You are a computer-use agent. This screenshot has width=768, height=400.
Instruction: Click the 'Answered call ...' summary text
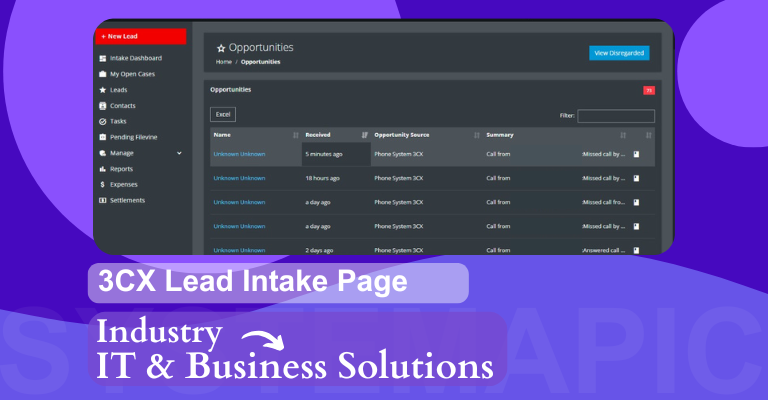[603, 250]
